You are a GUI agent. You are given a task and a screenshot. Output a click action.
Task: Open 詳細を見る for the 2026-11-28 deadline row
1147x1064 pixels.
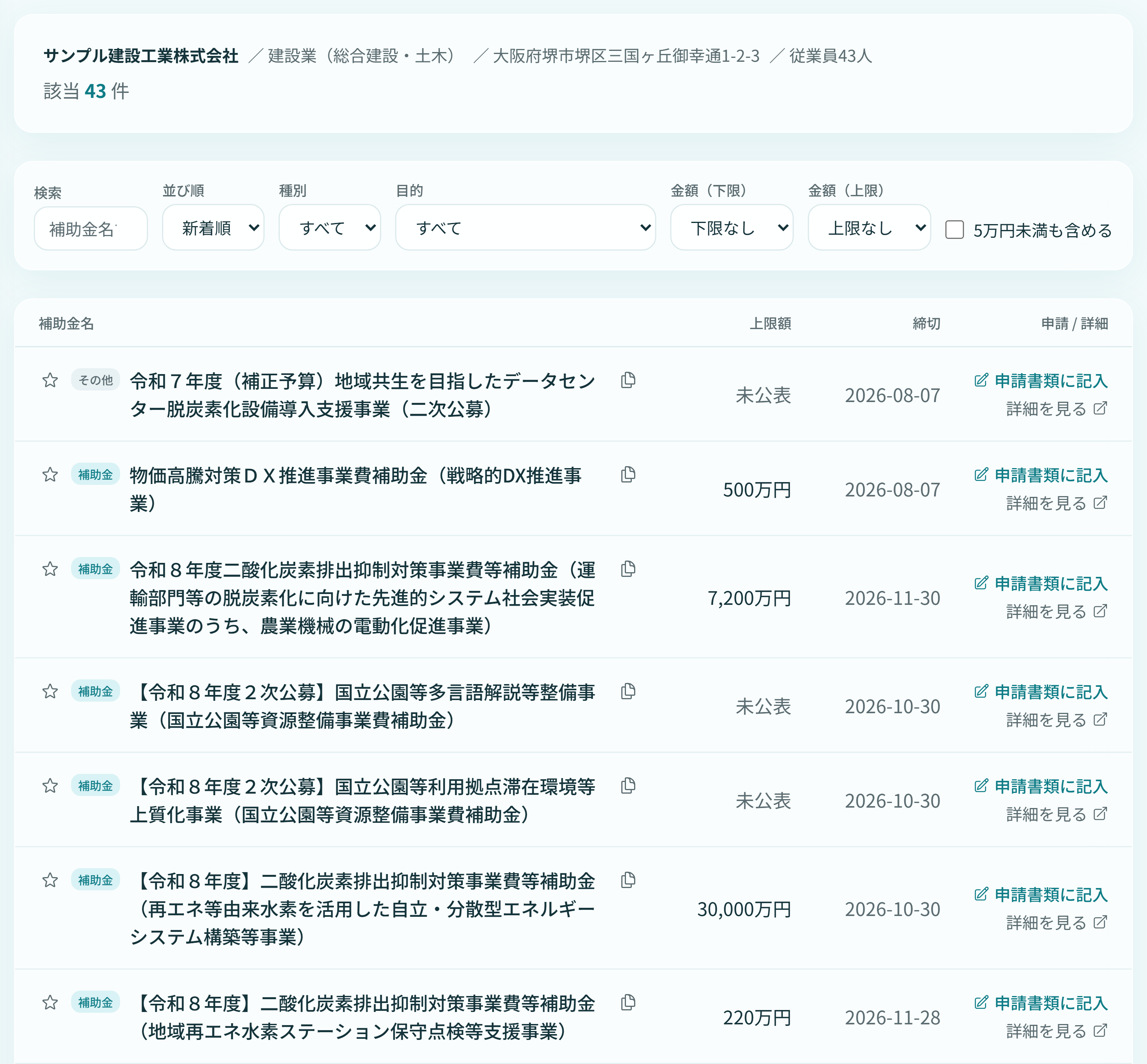1056,1031
